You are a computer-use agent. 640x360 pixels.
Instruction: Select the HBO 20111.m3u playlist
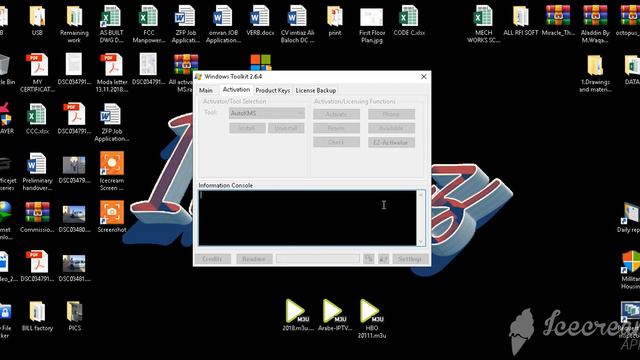coord(371,311)
